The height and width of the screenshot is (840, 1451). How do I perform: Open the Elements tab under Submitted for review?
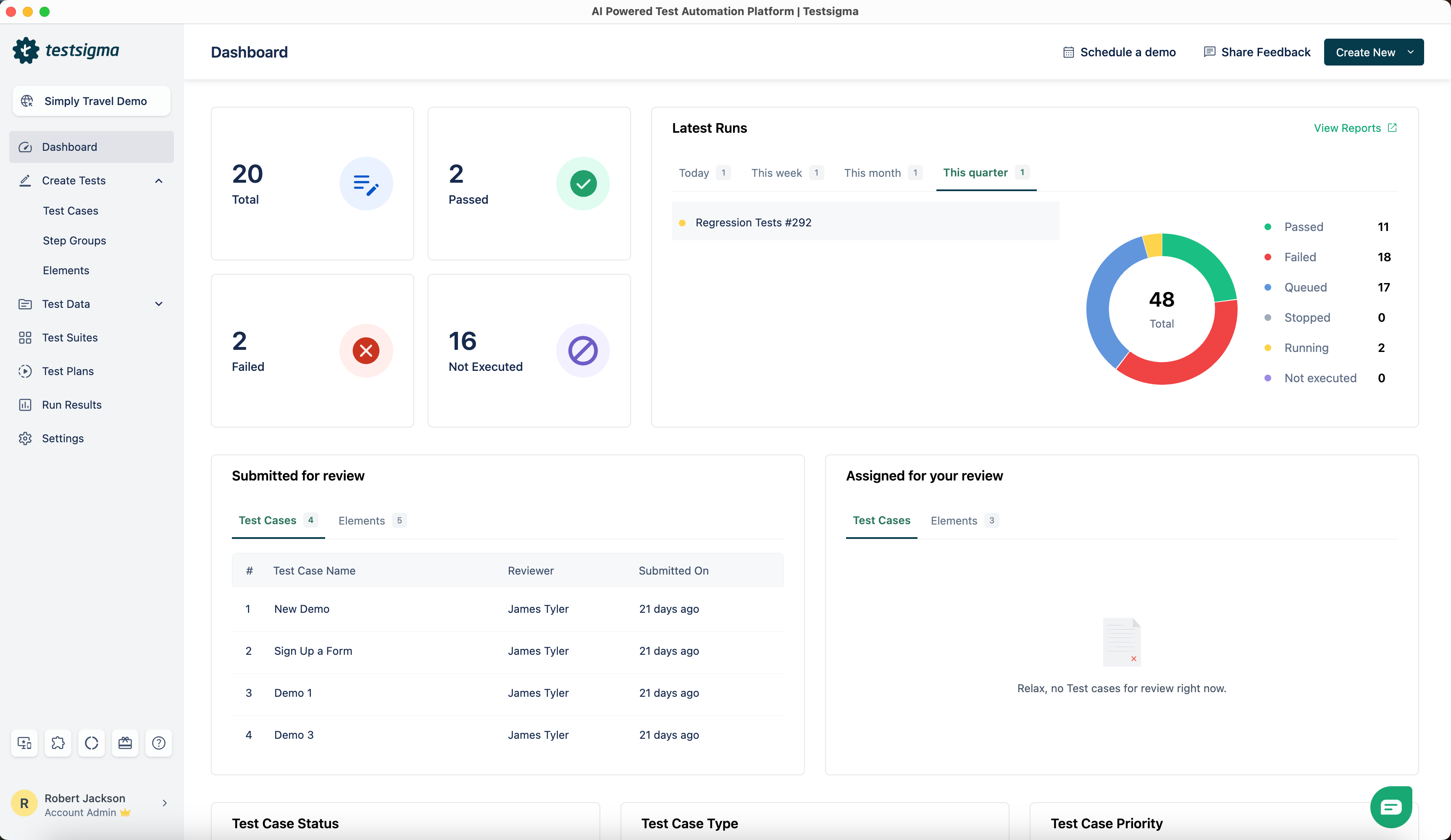click(x=362, y=520)
